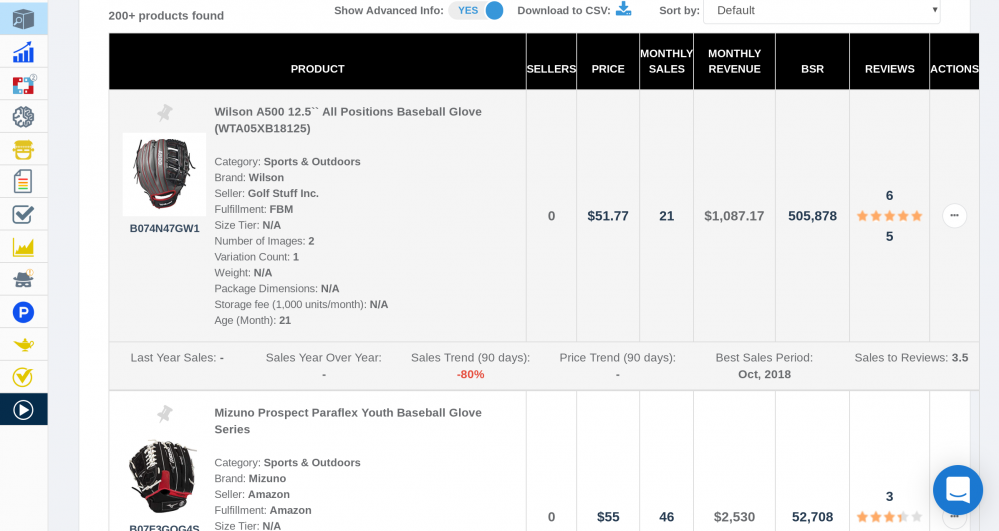
Task: Sort table by Monthly Revenue column
Action: point(734,61)
